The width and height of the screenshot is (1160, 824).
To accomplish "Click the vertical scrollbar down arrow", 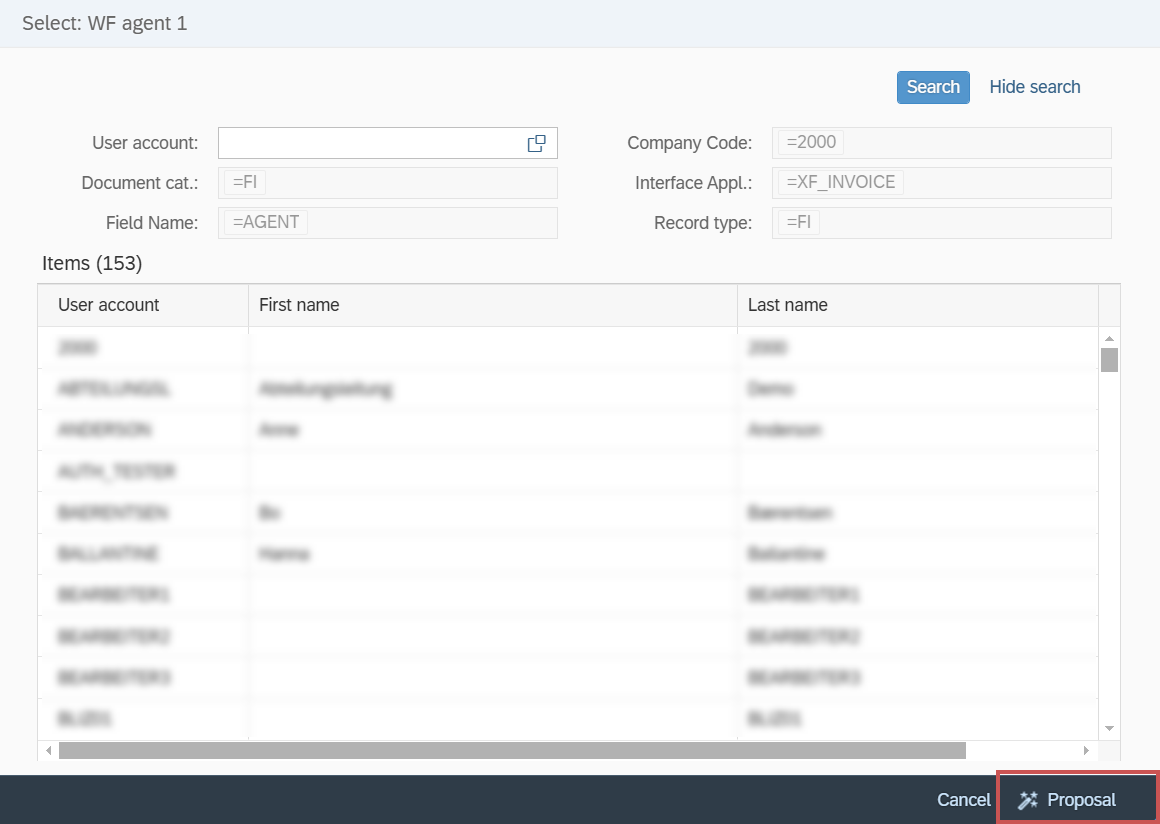I will 1109,728.
